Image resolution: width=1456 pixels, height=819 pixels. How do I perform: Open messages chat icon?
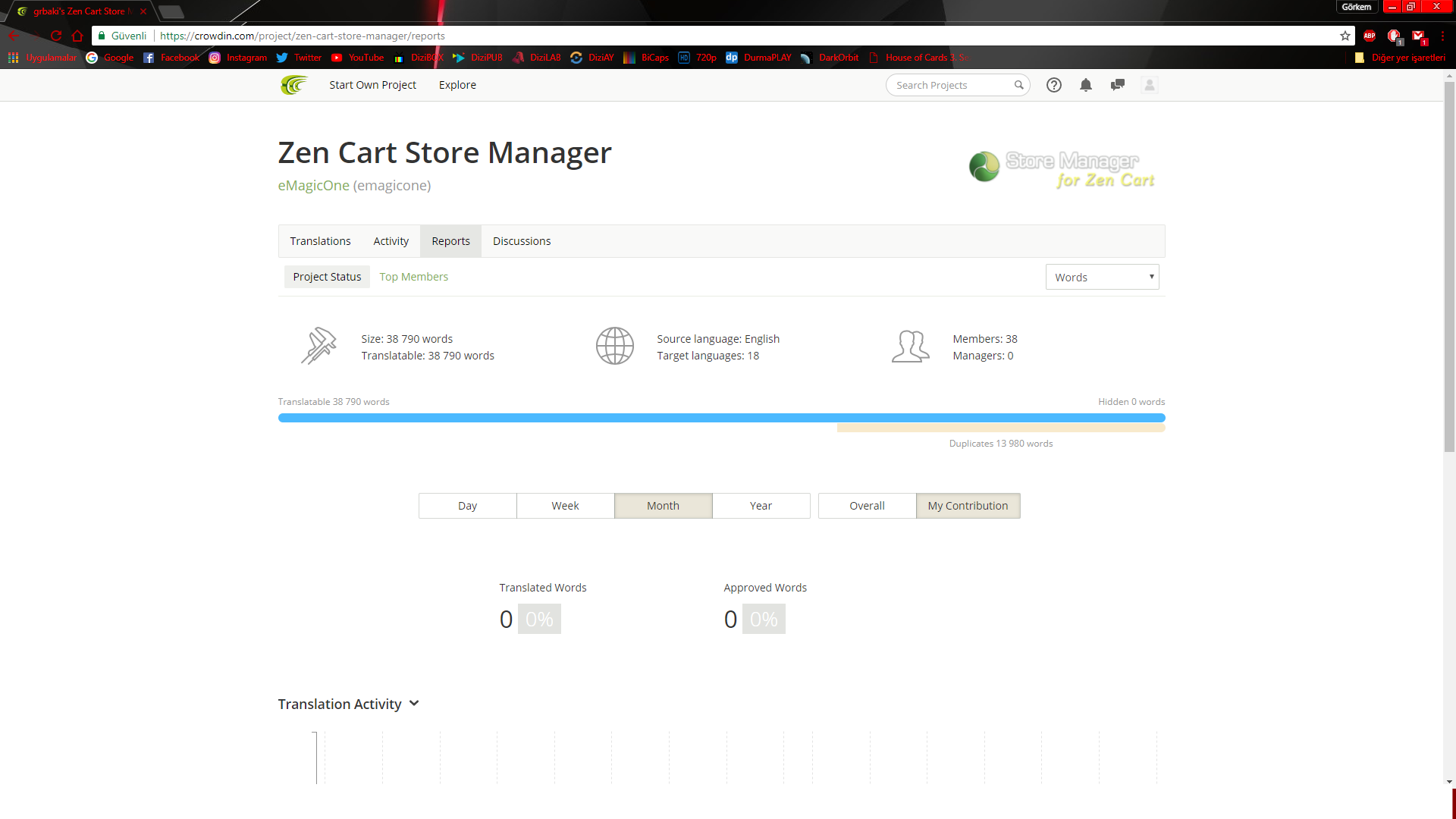click(1118, 85)
